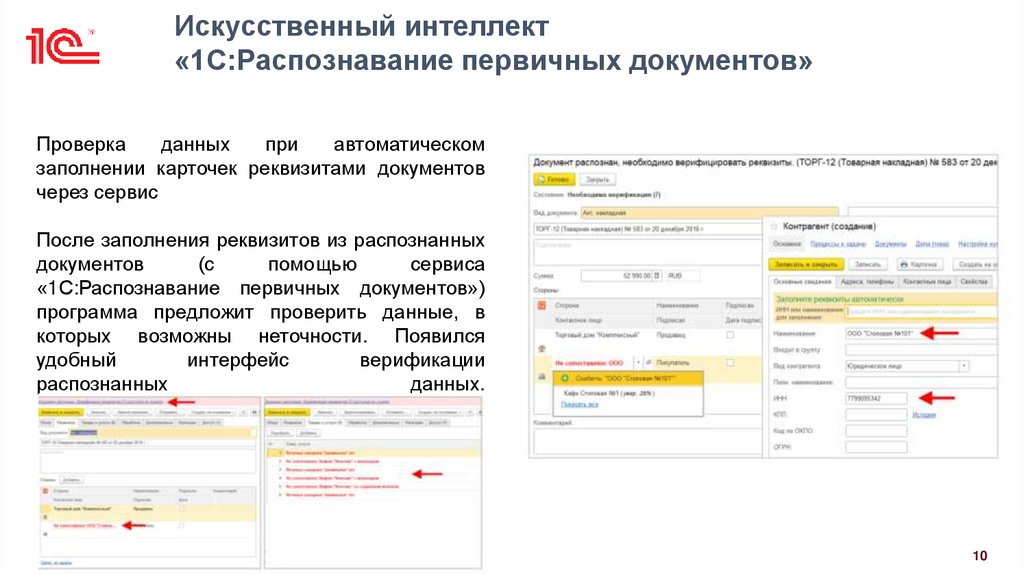Open Процессы и задачи link
Screen dimensions: 1024x574
pos(838,244)
